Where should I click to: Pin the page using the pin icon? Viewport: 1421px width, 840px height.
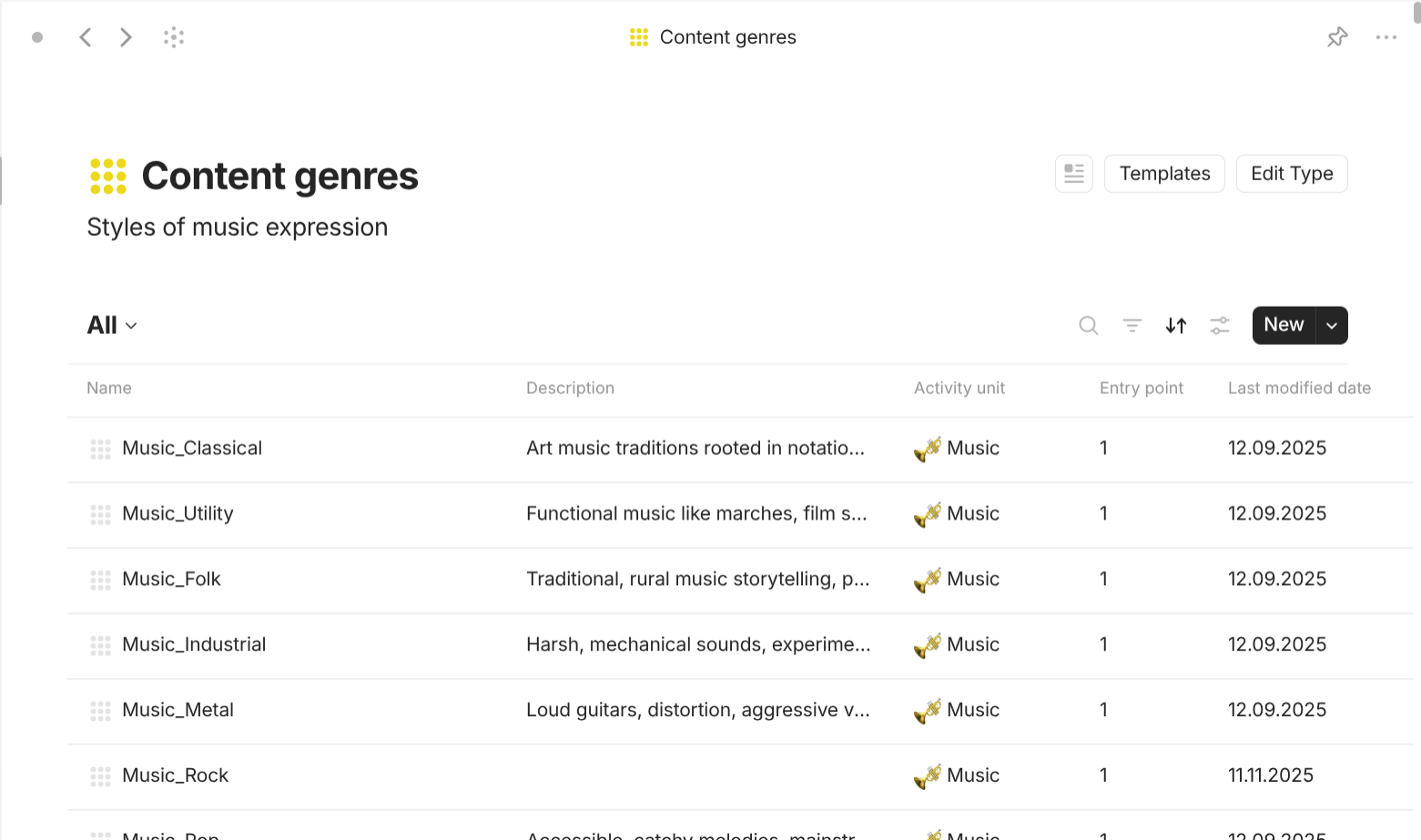click(x=1337, y=36)
